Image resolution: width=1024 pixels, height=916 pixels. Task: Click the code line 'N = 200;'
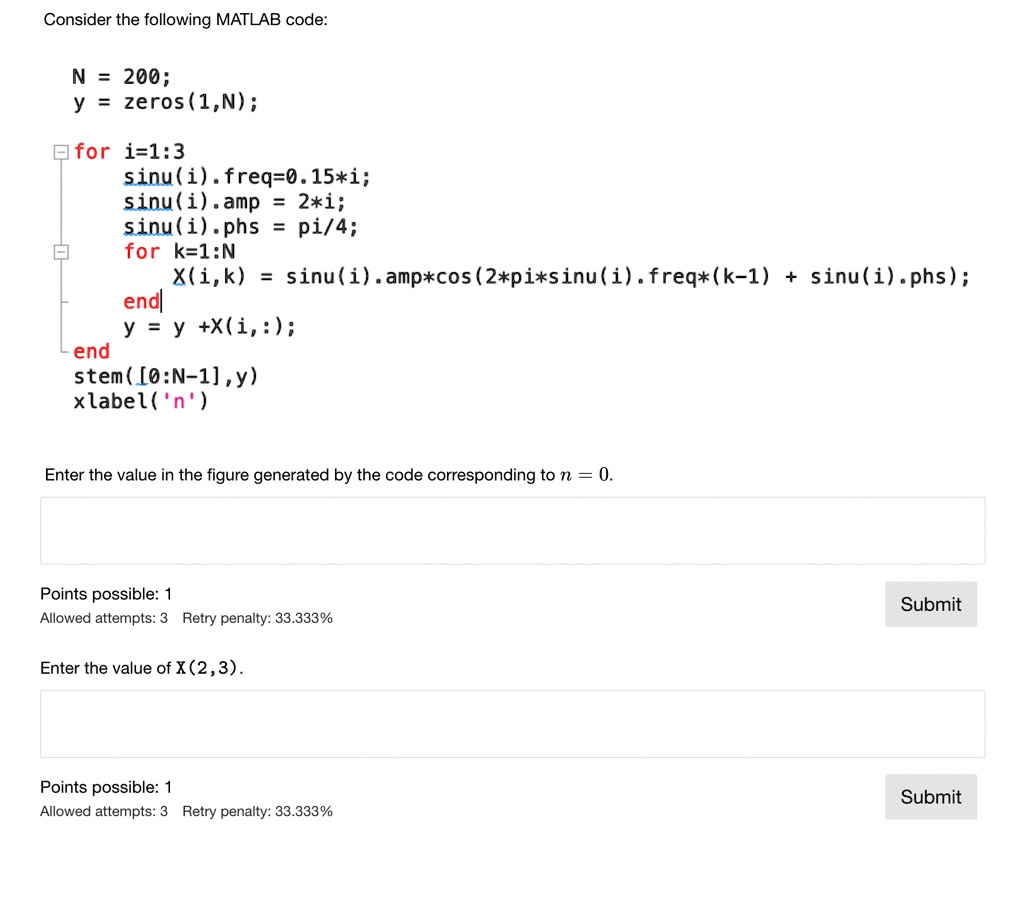[121, 77]
